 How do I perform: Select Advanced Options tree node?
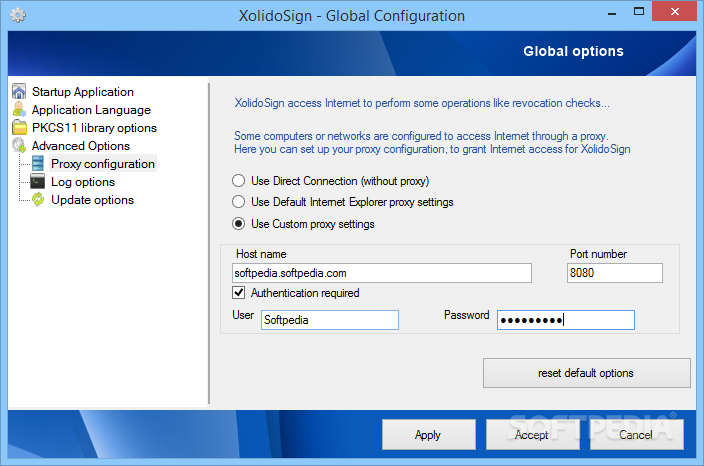tap(81, 145)
